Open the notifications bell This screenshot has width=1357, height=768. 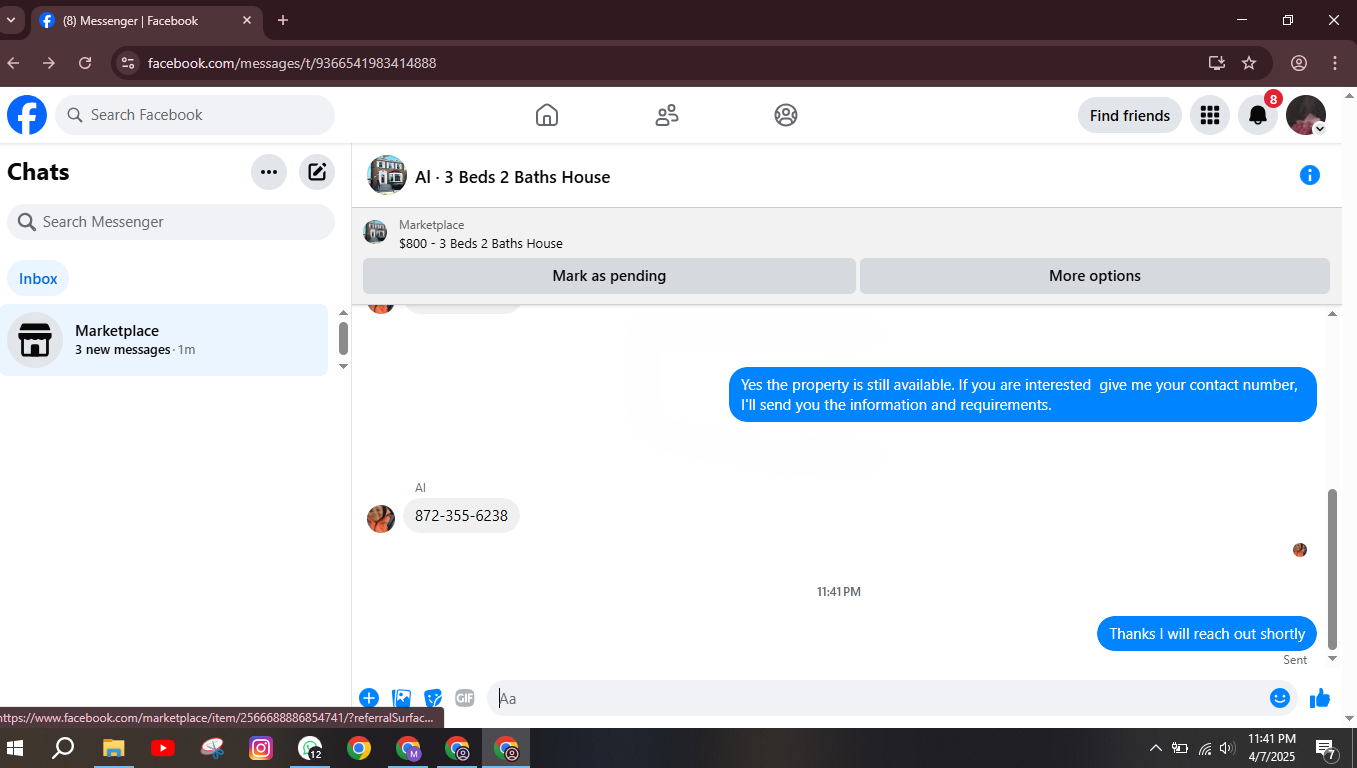pos(1258,115)
